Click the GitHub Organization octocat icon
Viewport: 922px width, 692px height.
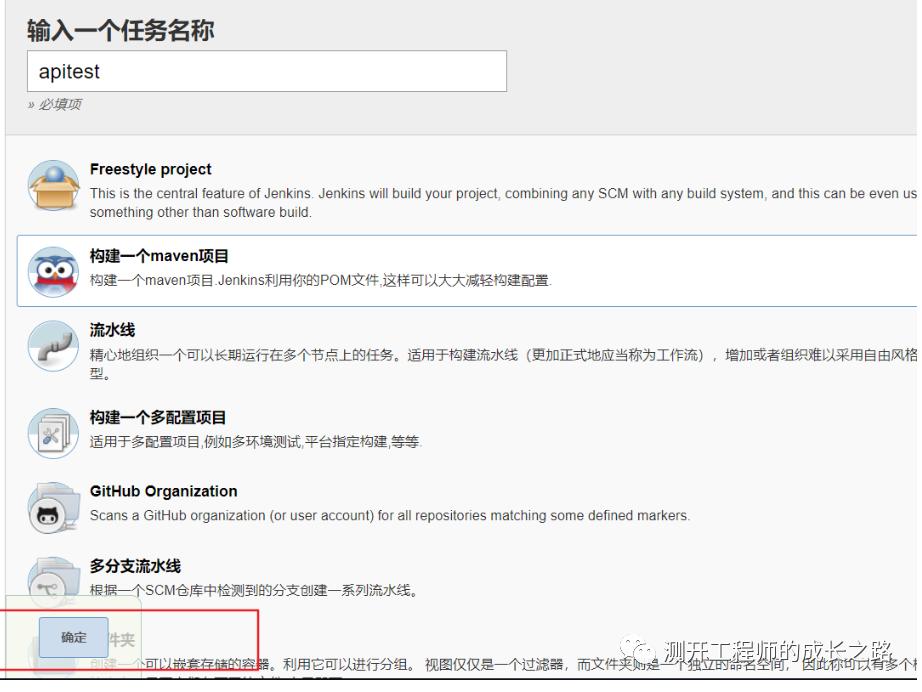point(54,508)
